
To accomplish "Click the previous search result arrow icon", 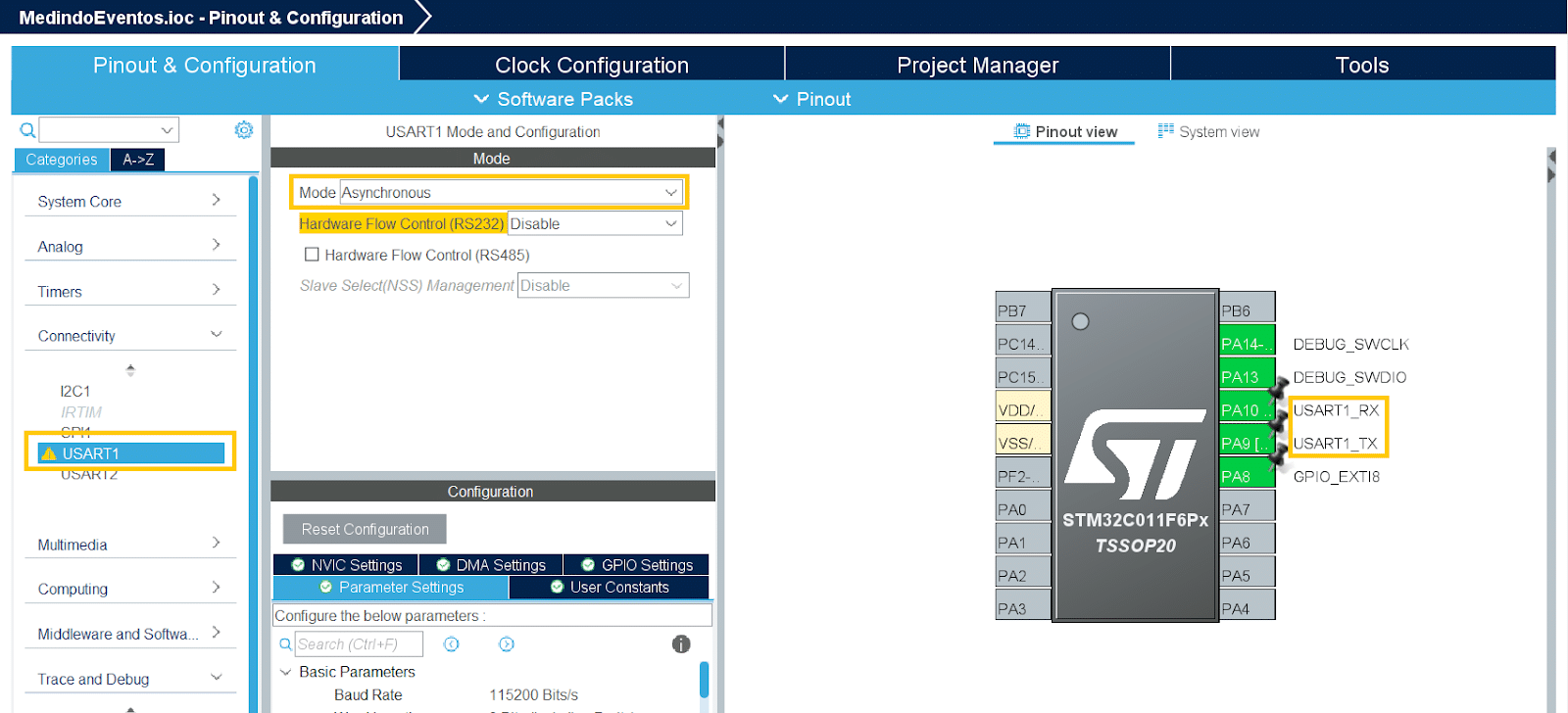I will pyautogui.click(x=451, y=643).
